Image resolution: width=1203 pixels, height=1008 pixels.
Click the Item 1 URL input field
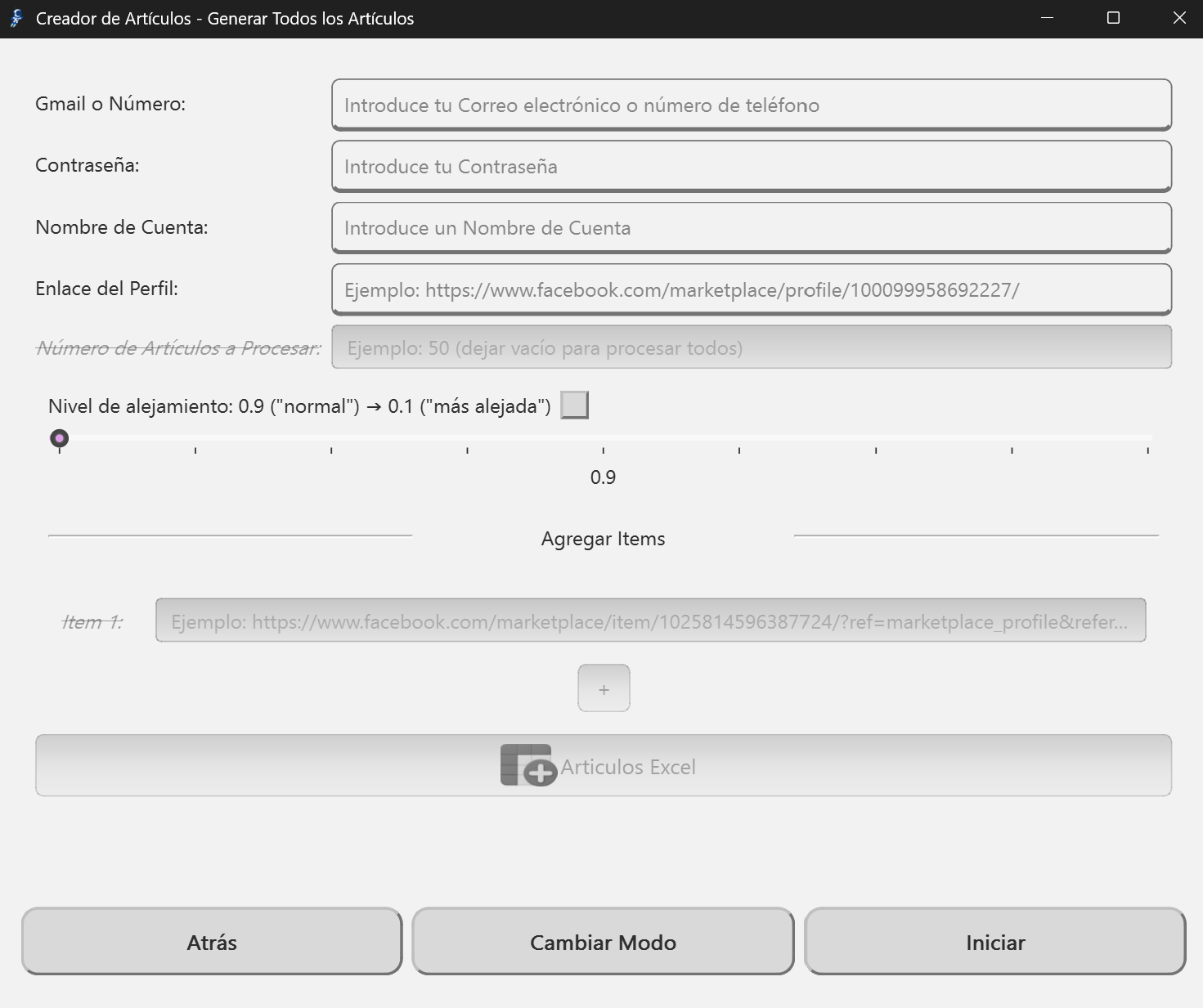coord(650,620)
